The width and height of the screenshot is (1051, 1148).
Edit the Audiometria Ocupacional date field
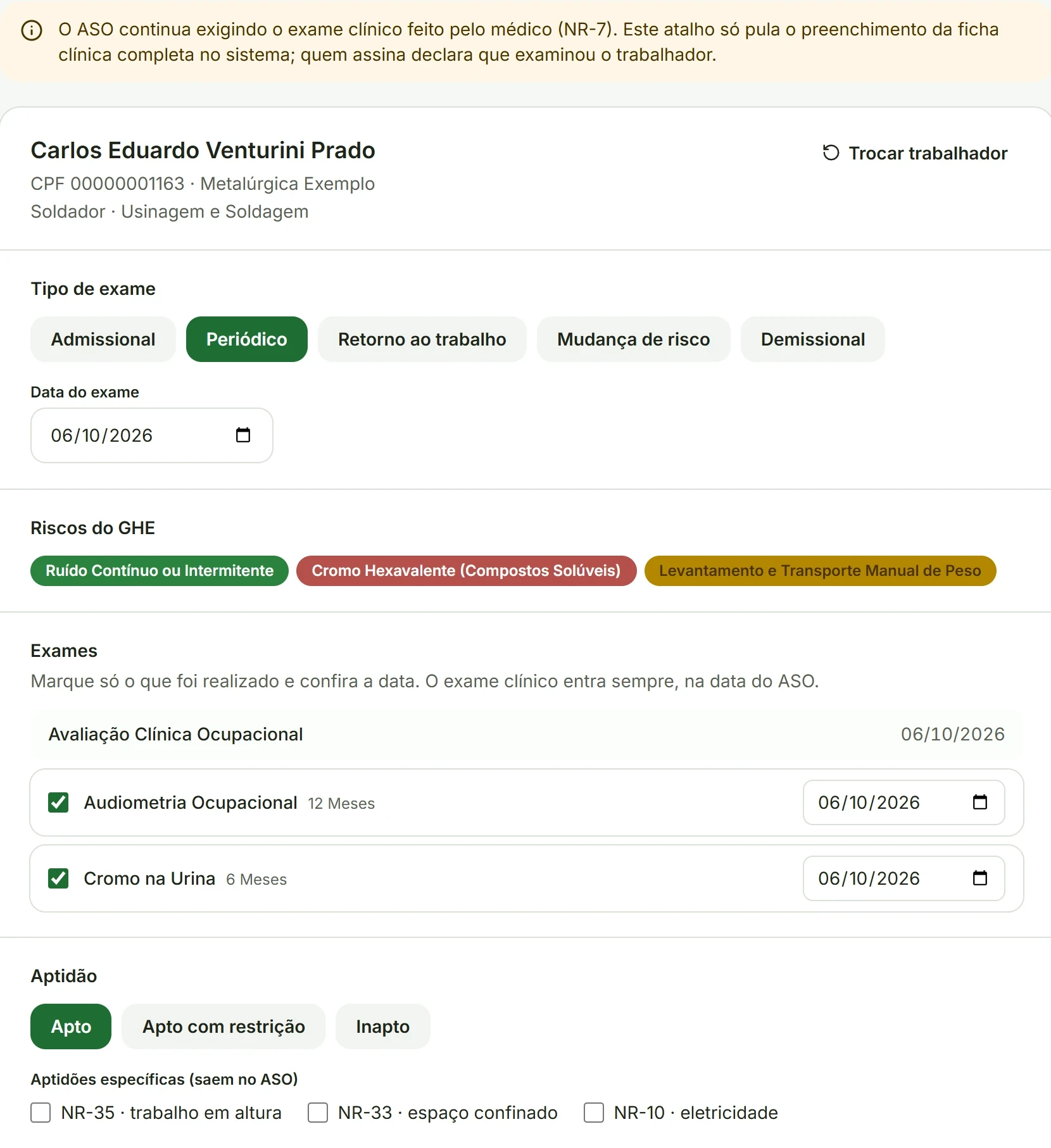(x=904, y=802)
